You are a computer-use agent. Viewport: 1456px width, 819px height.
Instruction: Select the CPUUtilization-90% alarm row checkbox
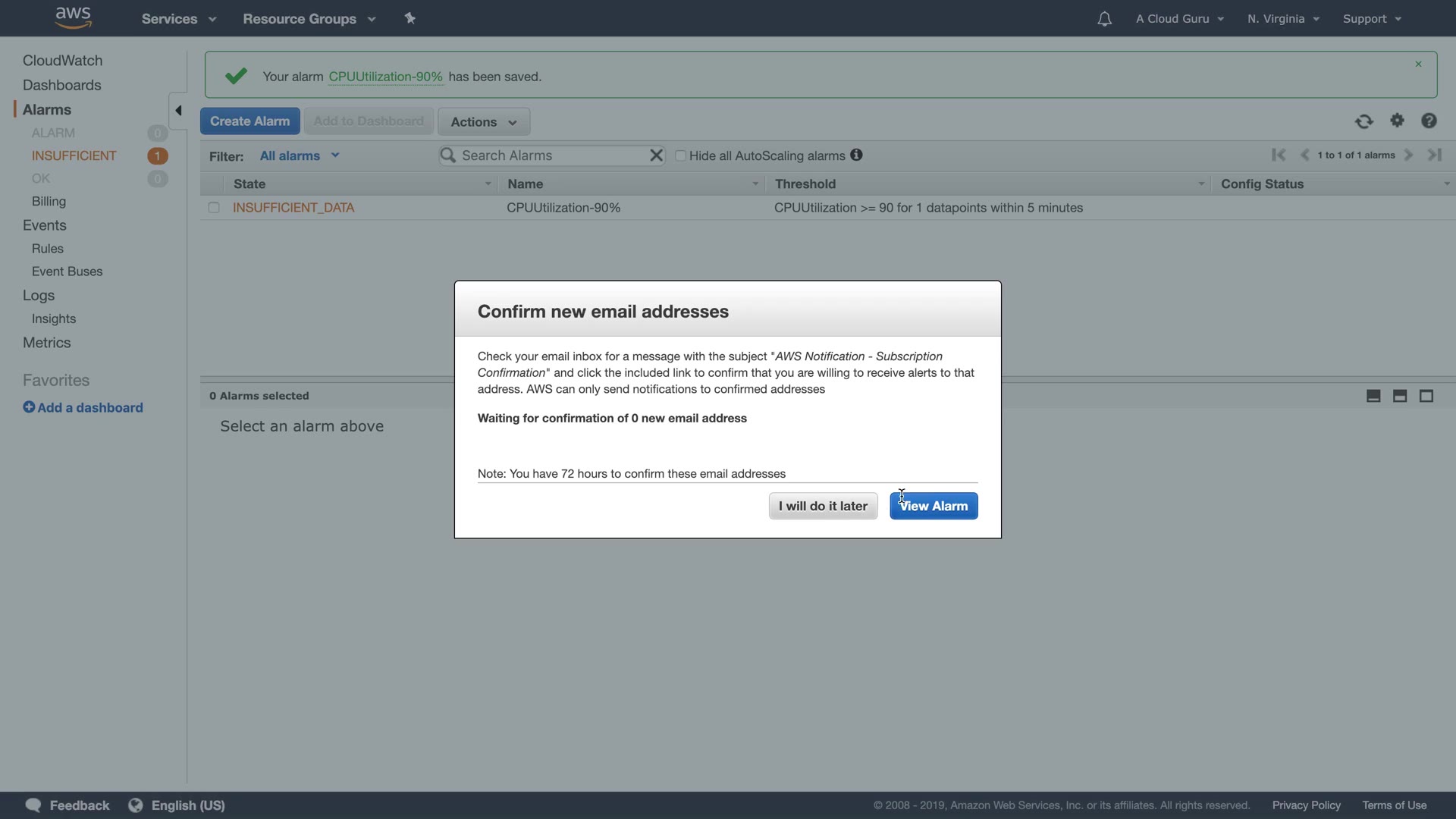click(x=214, y=208)
